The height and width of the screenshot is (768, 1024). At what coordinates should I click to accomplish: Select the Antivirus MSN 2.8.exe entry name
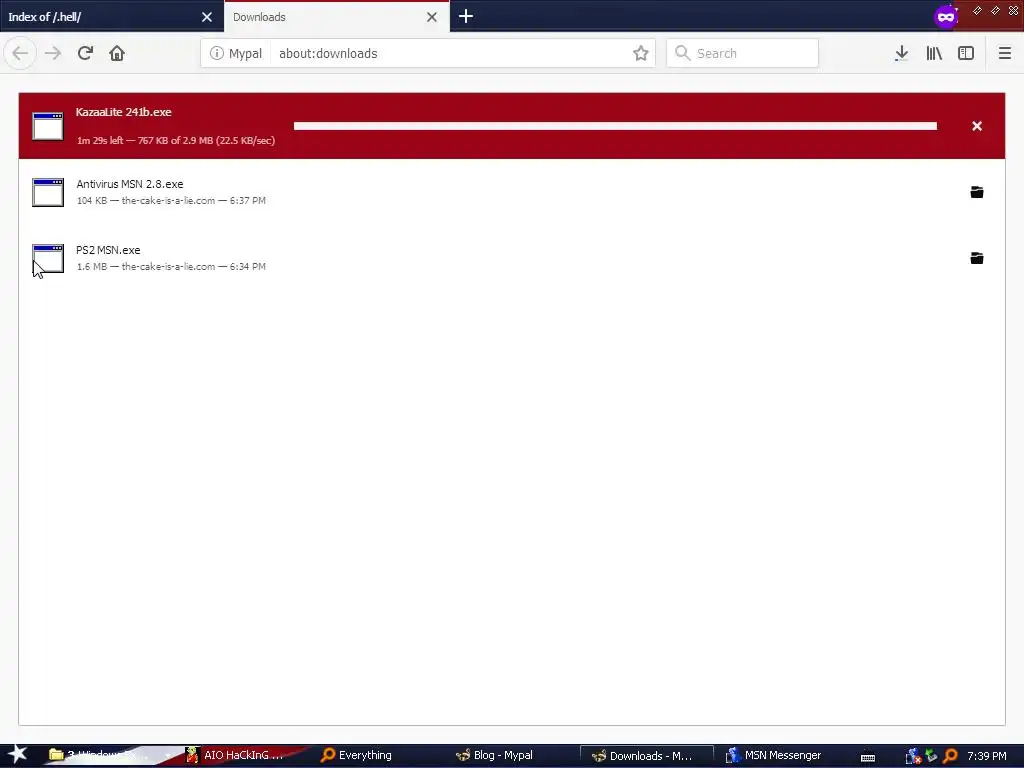[130, 184]
